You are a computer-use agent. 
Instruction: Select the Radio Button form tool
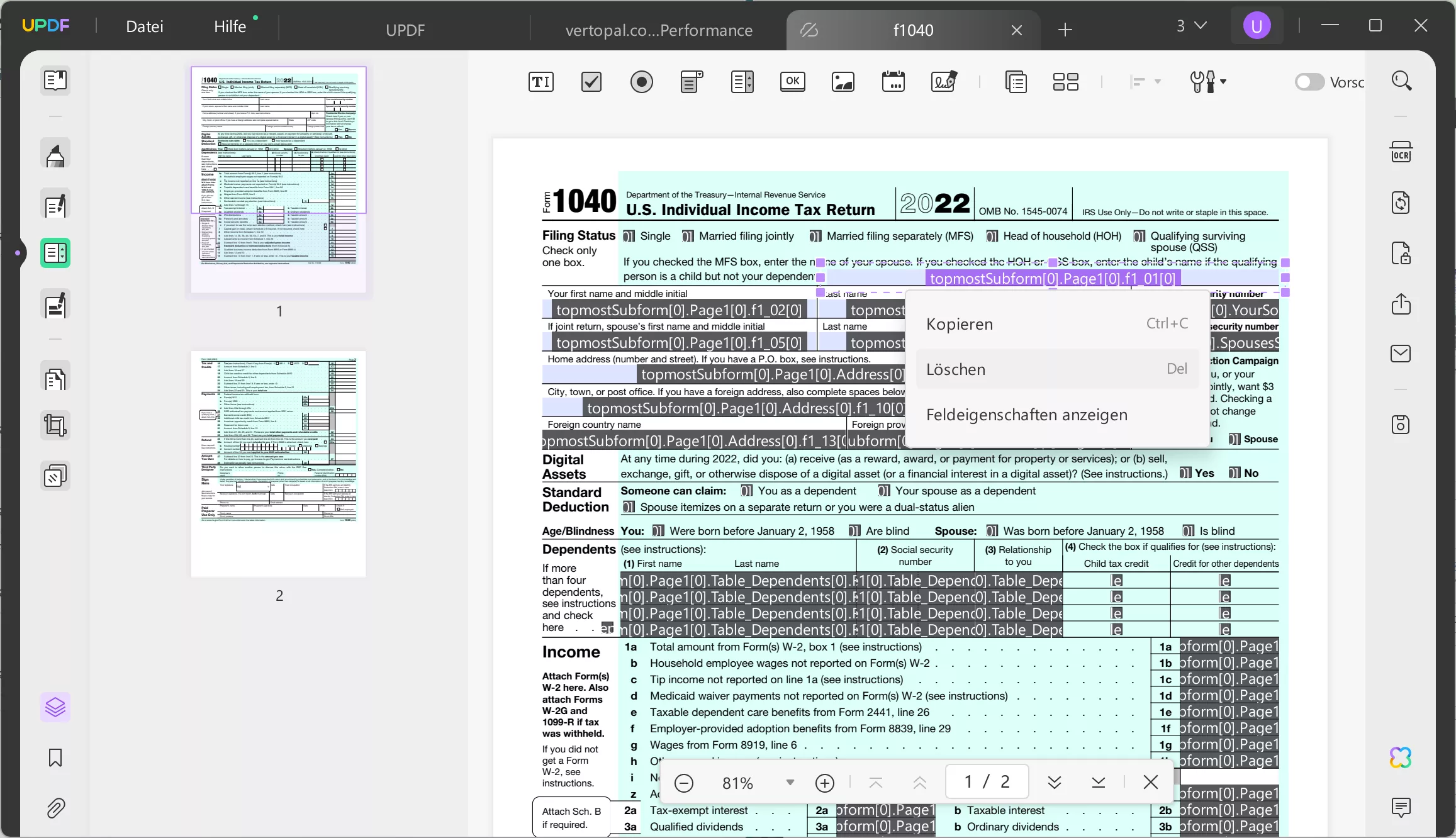(641, 82)
